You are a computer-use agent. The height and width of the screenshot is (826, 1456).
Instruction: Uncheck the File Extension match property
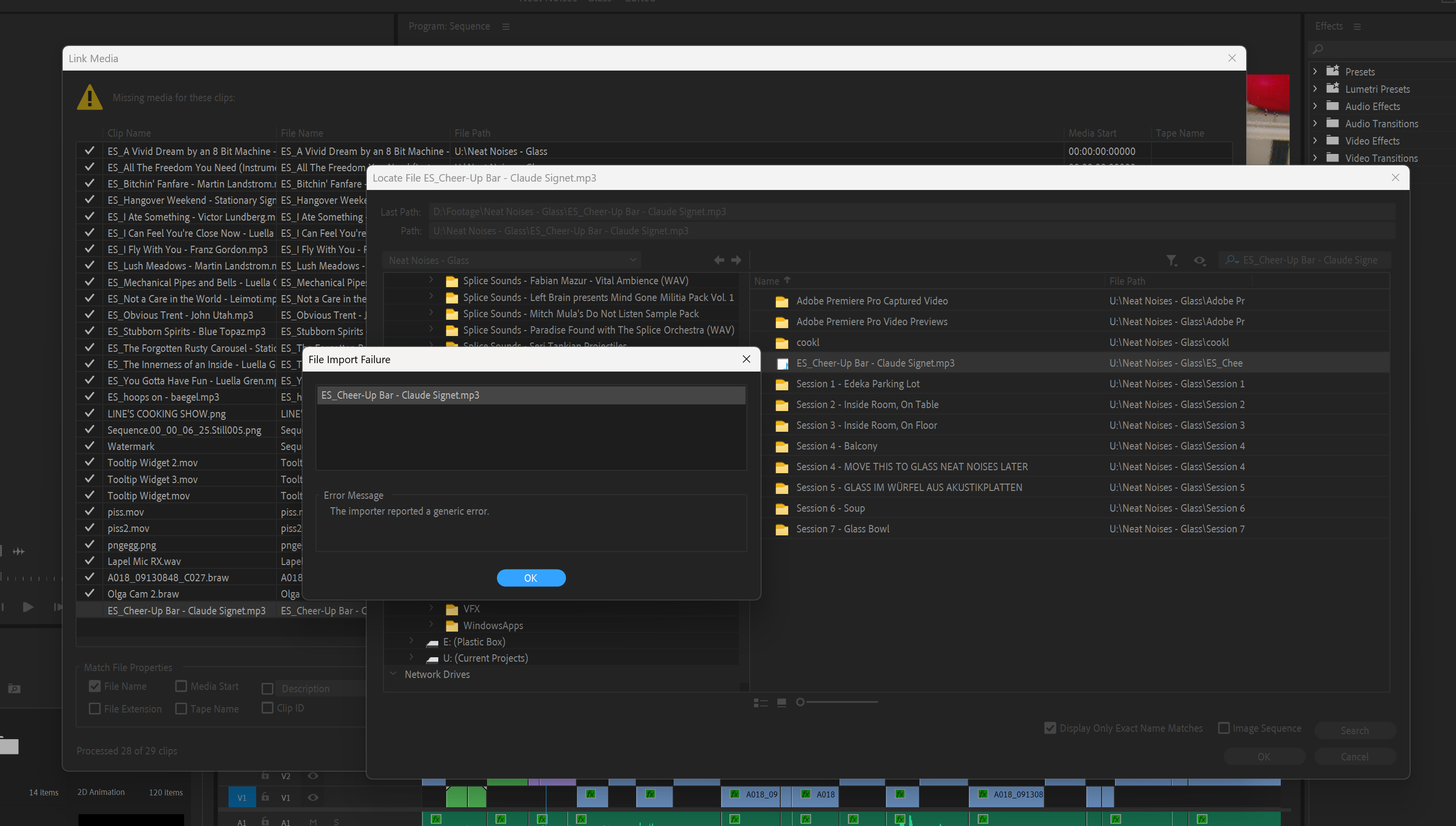[x=94, y=709]
